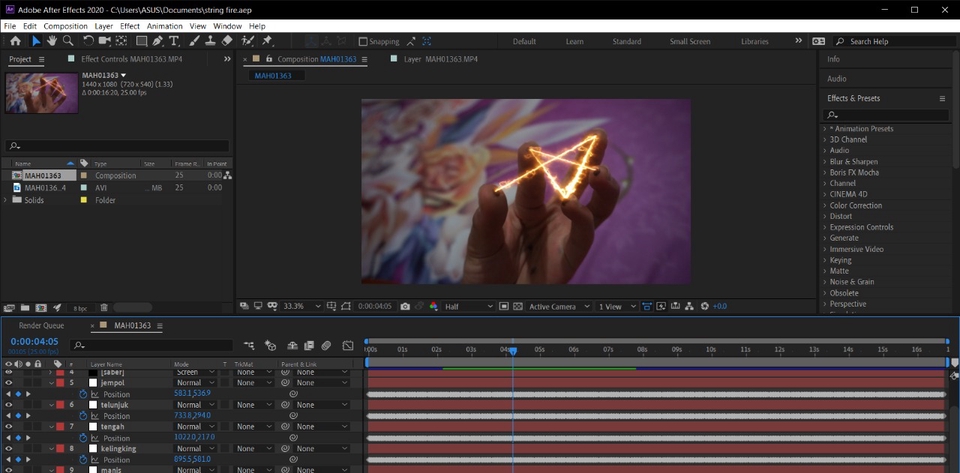Click the red label swatch of kelingking
This screenshot has height=473, width=960.
(59, 449)
